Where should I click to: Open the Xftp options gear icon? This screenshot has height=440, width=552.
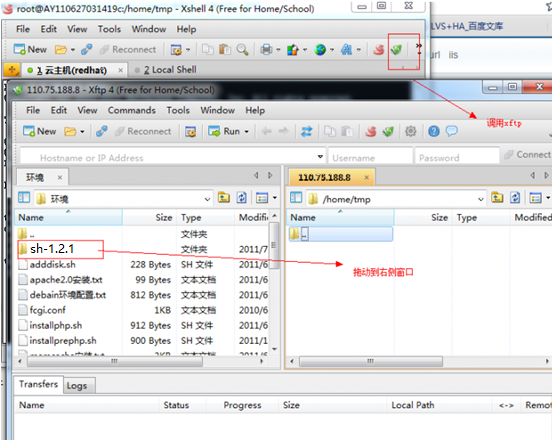pyautogui.click(x=410, y=131)
